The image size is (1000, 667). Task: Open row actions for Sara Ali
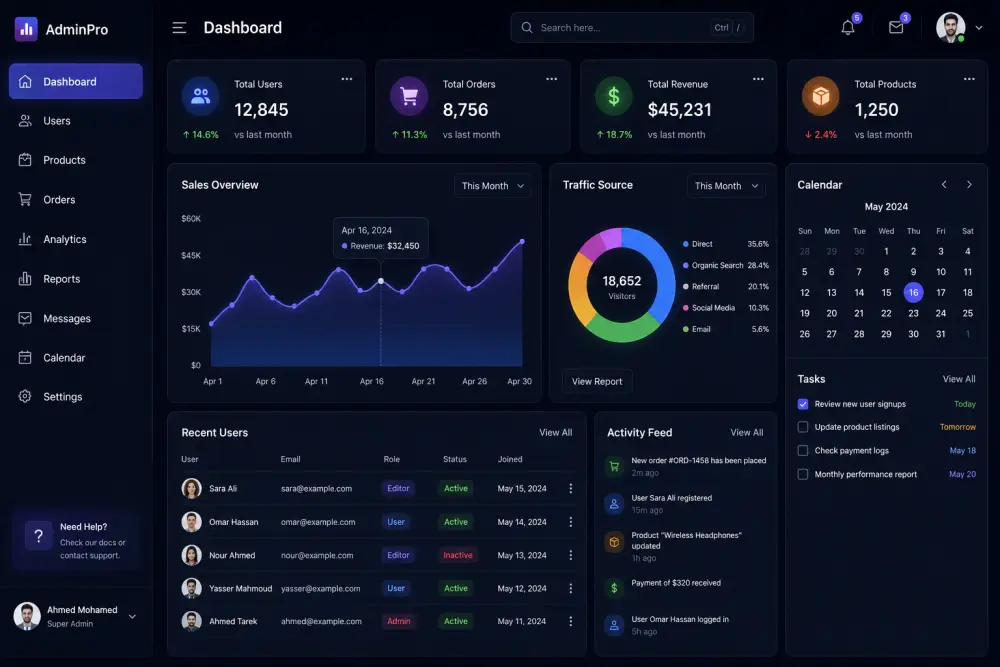coord(571,488)
